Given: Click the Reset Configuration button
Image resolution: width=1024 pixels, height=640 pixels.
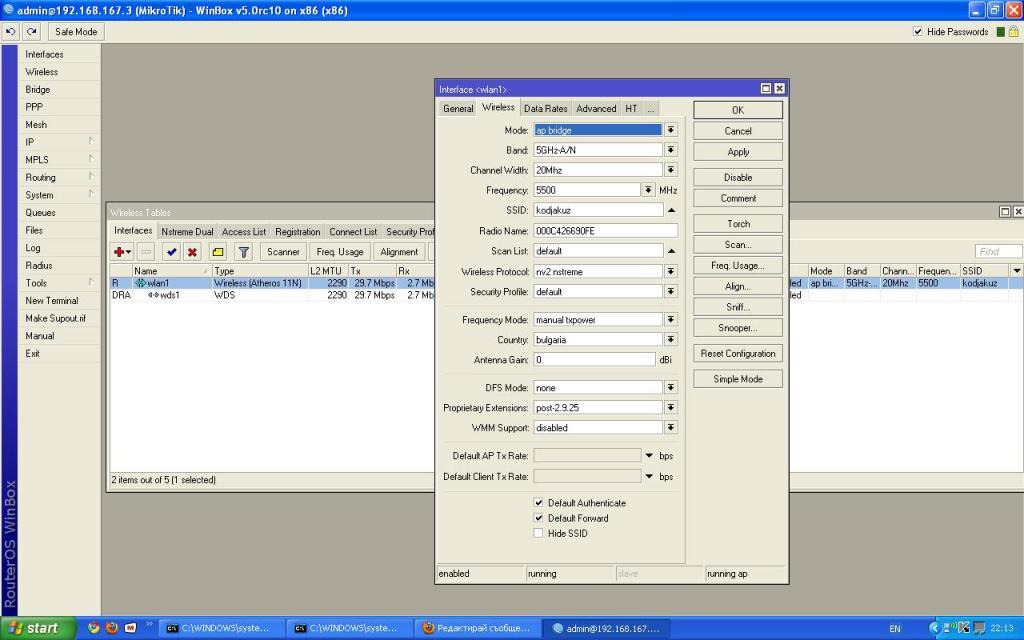Looking at the screenshot, I should pos(738,354).
